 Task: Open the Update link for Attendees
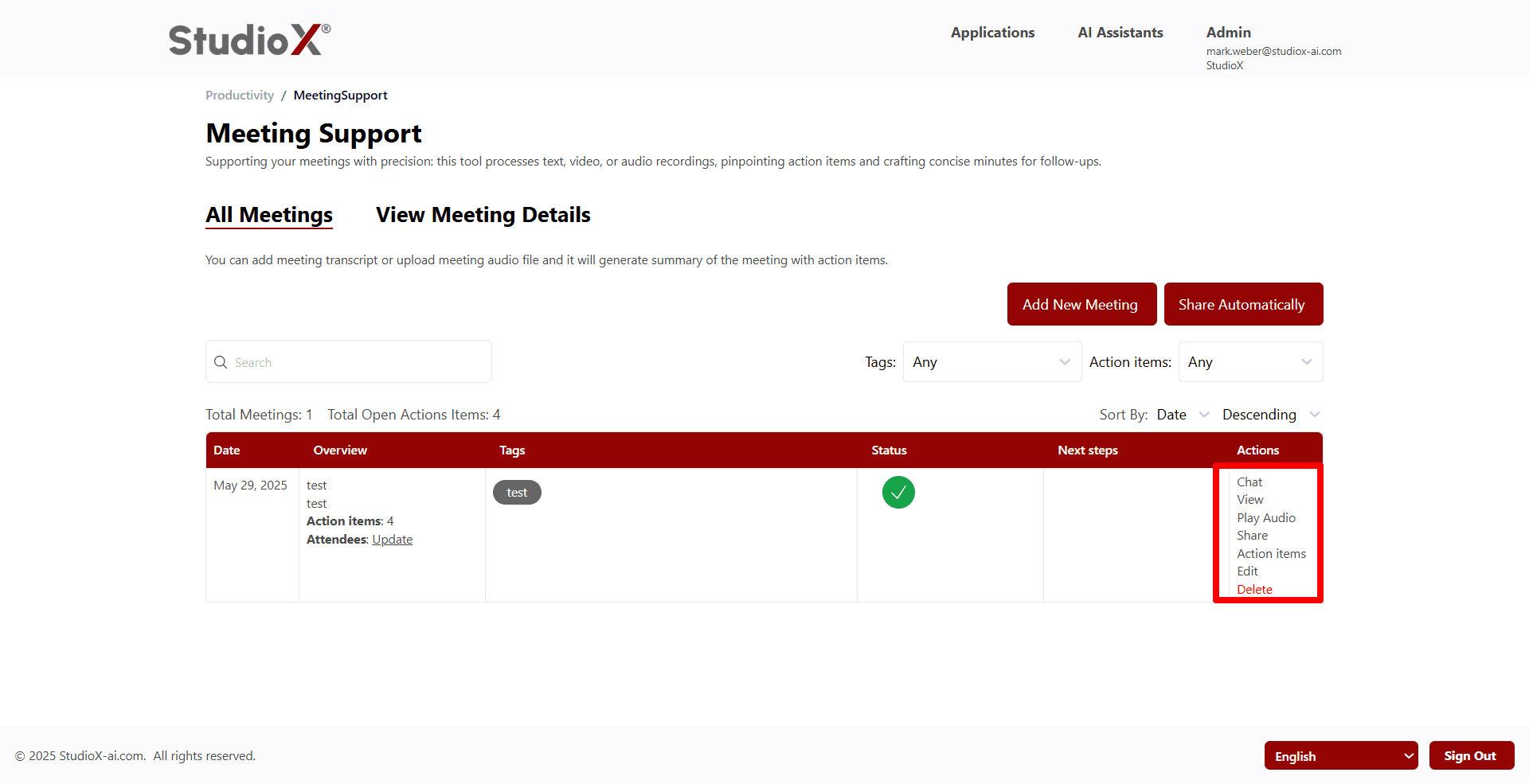pos(392,539)
